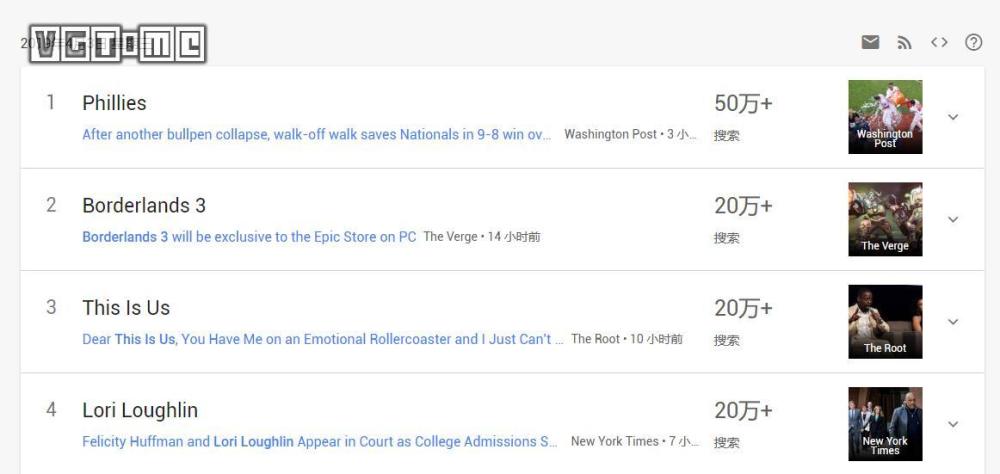Image resolution: width=1000 pixels, height=474 pixels.
Task: Click the New York Times thumbnail
Action: point(885,424)
